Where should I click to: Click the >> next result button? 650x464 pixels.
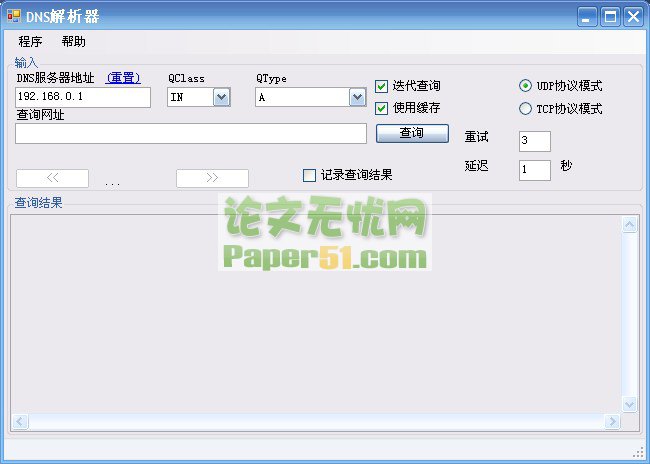click(212, 178)
